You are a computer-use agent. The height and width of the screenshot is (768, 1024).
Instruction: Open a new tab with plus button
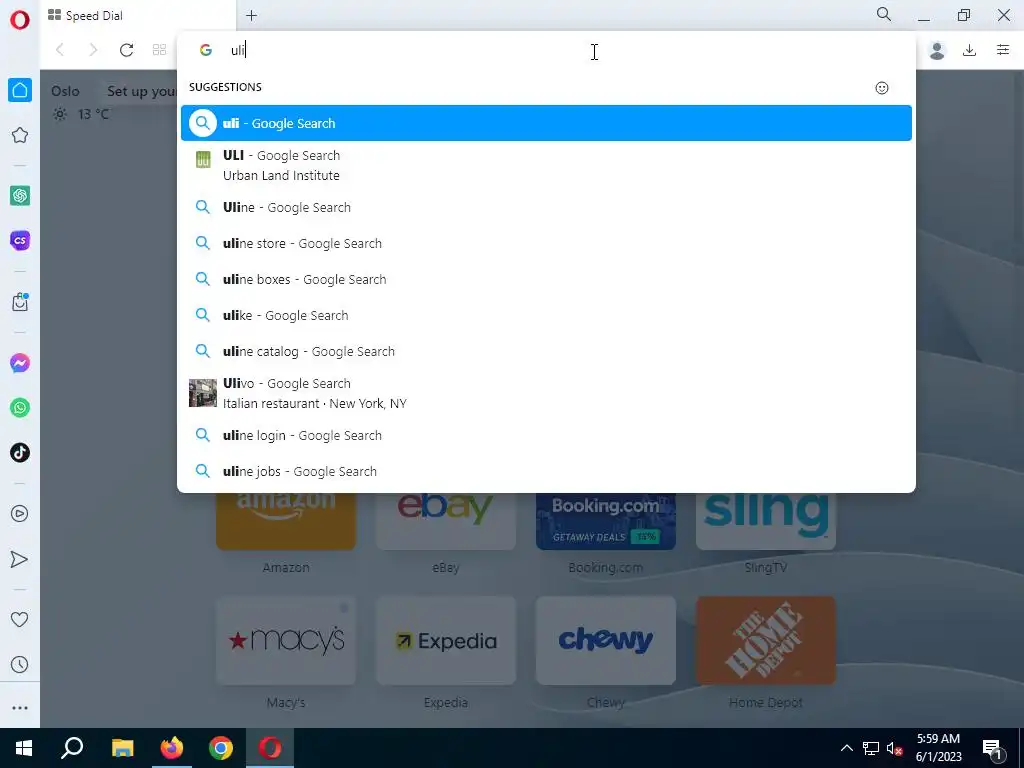tap(251, 16)
